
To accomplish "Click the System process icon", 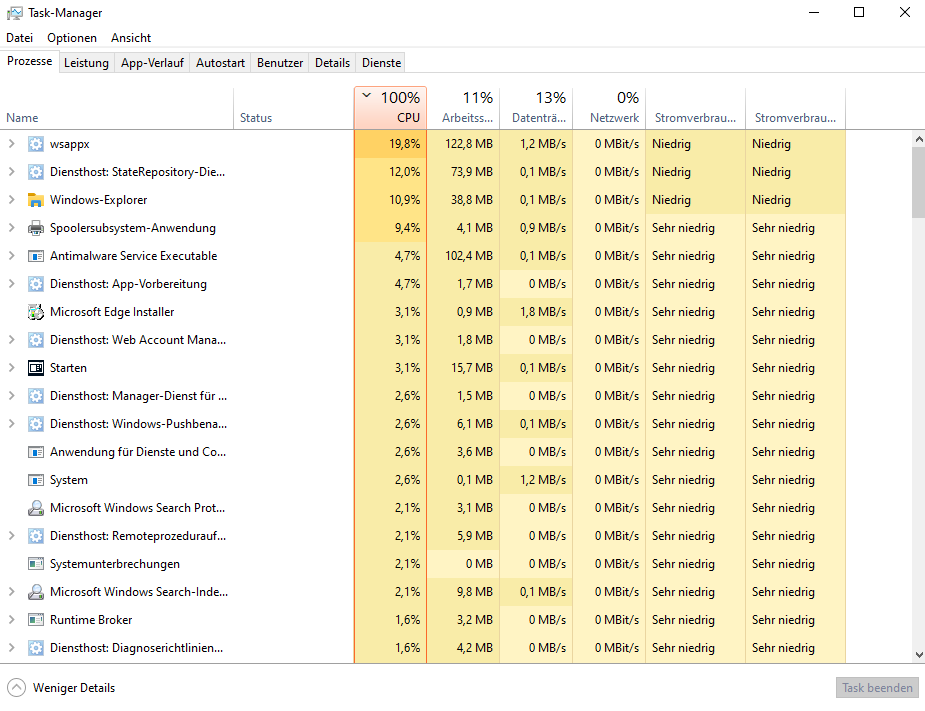I will coord(36,480).
